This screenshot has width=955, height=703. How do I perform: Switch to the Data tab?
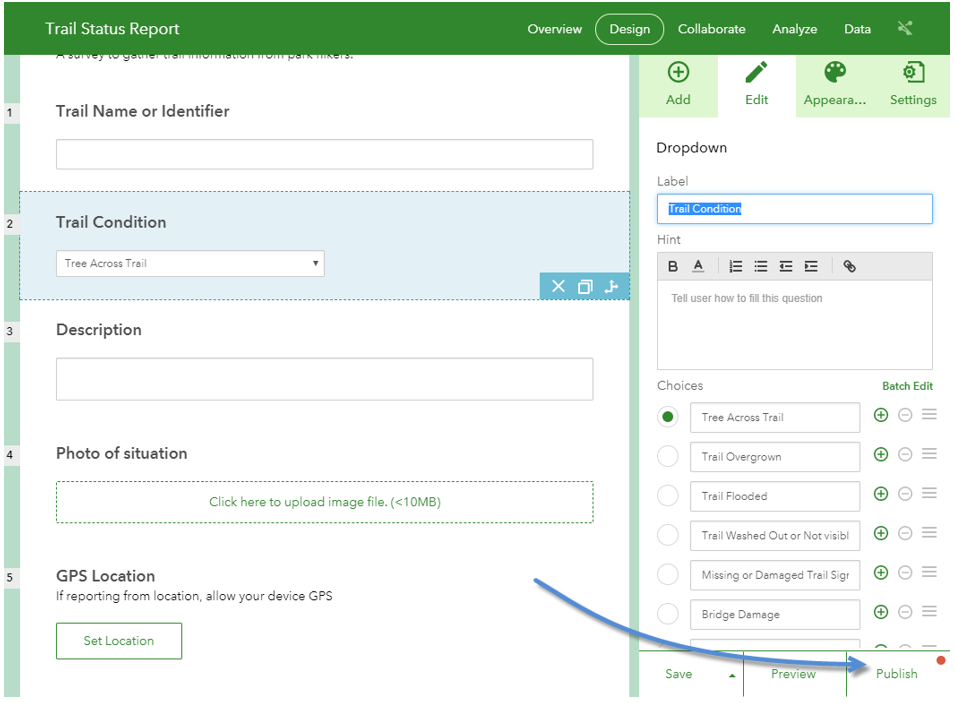[857, 29]
